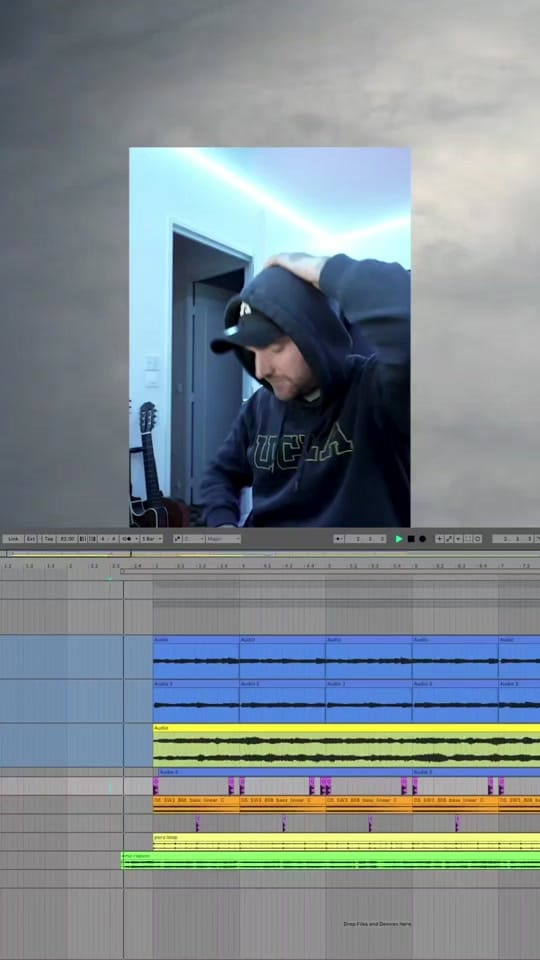Click the arrangement overview bar above the ruler
Image resolution: width=540 pixels, height=960 pixels.
pos(270,554)
